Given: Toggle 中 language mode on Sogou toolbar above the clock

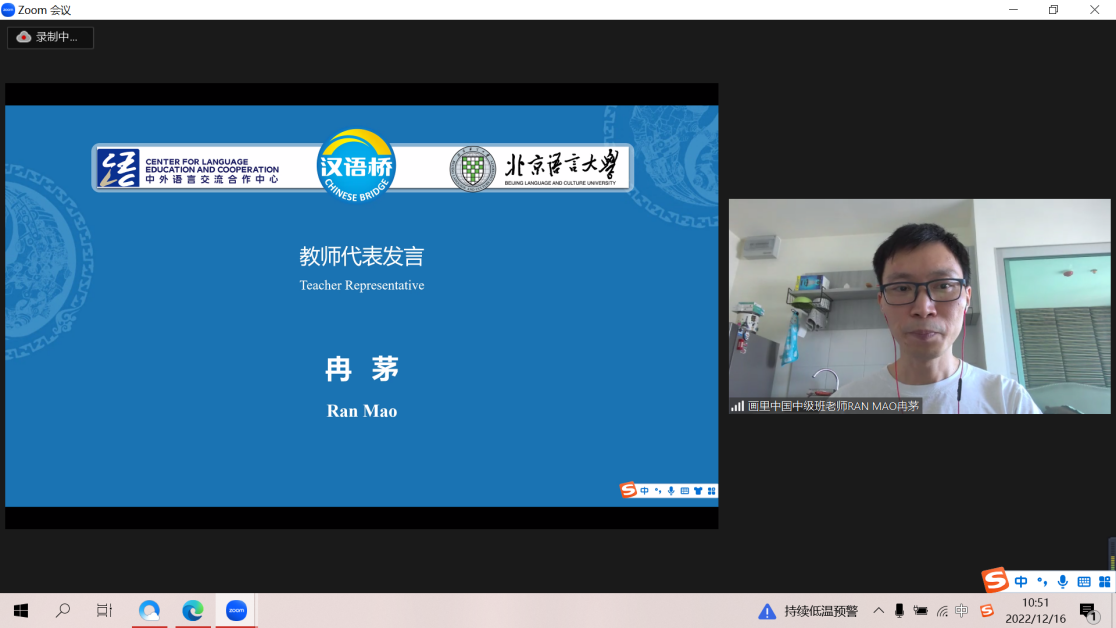Looking at the screenshot, I should pyautogui.click(x=1021, y=582).
